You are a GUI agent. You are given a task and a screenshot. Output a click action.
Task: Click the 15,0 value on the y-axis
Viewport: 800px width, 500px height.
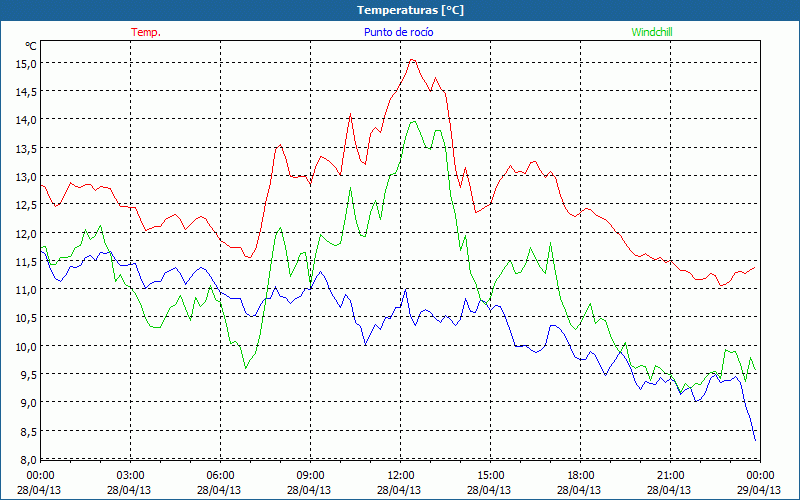(27, 64)
